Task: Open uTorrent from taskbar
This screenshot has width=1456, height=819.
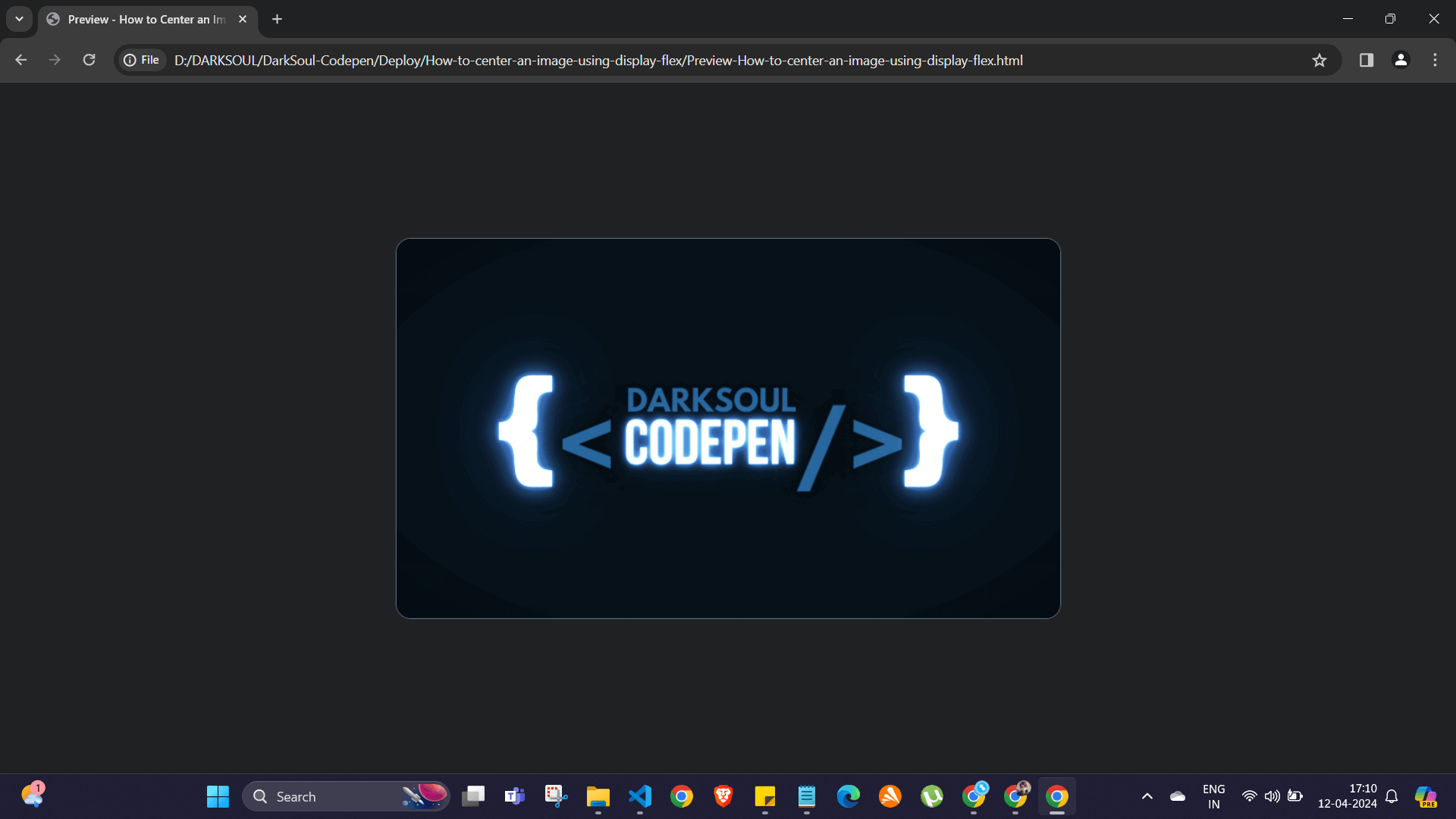Action: point(932,796)
